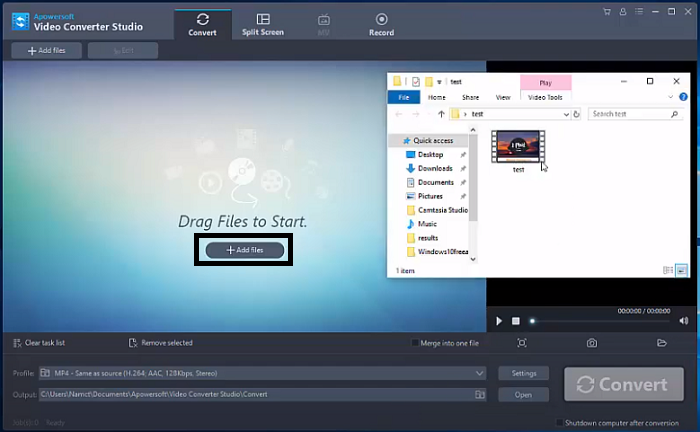
Task: Open Camtasia Studio folder in navigation pane
Action: pos(438,210)
